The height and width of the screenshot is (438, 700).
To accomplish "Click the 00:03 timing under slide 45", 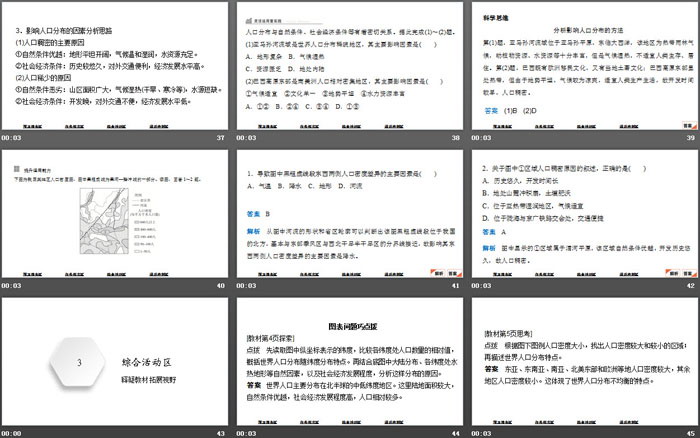I will 481,433.
